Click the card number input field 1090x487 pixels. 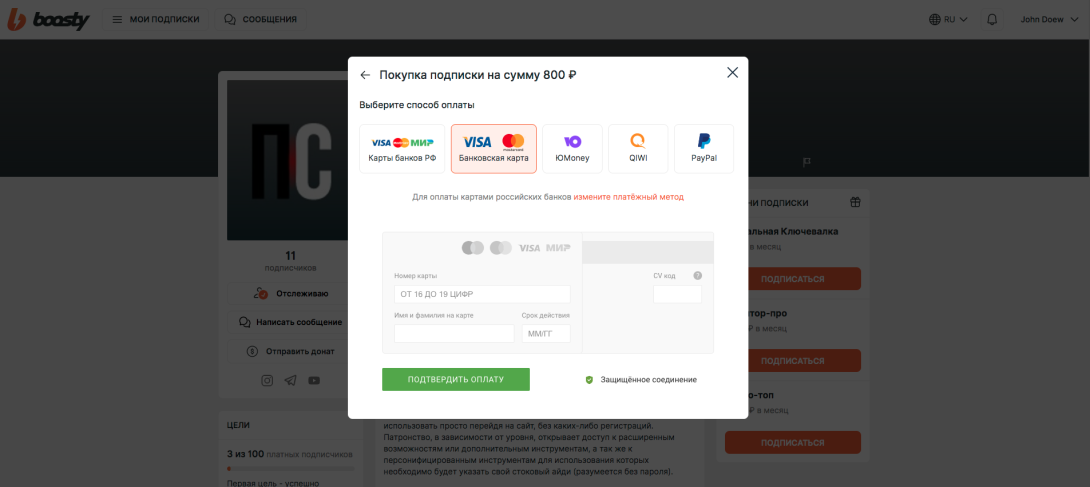[x=482, y=294]
